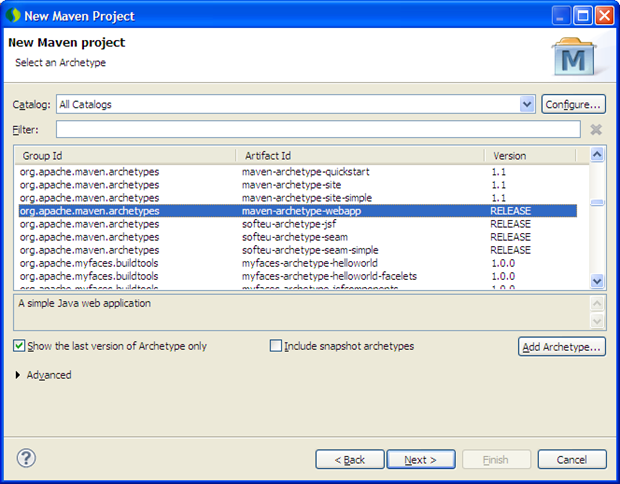The image size is (620, 484).
Task: Select the softeu-archetype-seam-simple row
Action: [298, 250]
